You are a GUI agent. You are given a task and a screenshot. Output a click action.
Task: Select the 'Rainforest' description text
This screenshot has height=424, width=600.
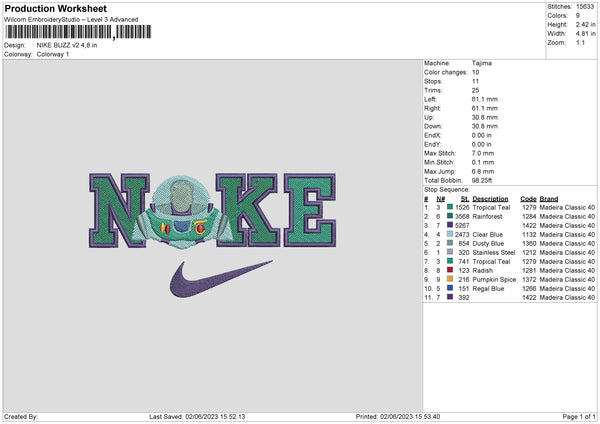(488, 216)
